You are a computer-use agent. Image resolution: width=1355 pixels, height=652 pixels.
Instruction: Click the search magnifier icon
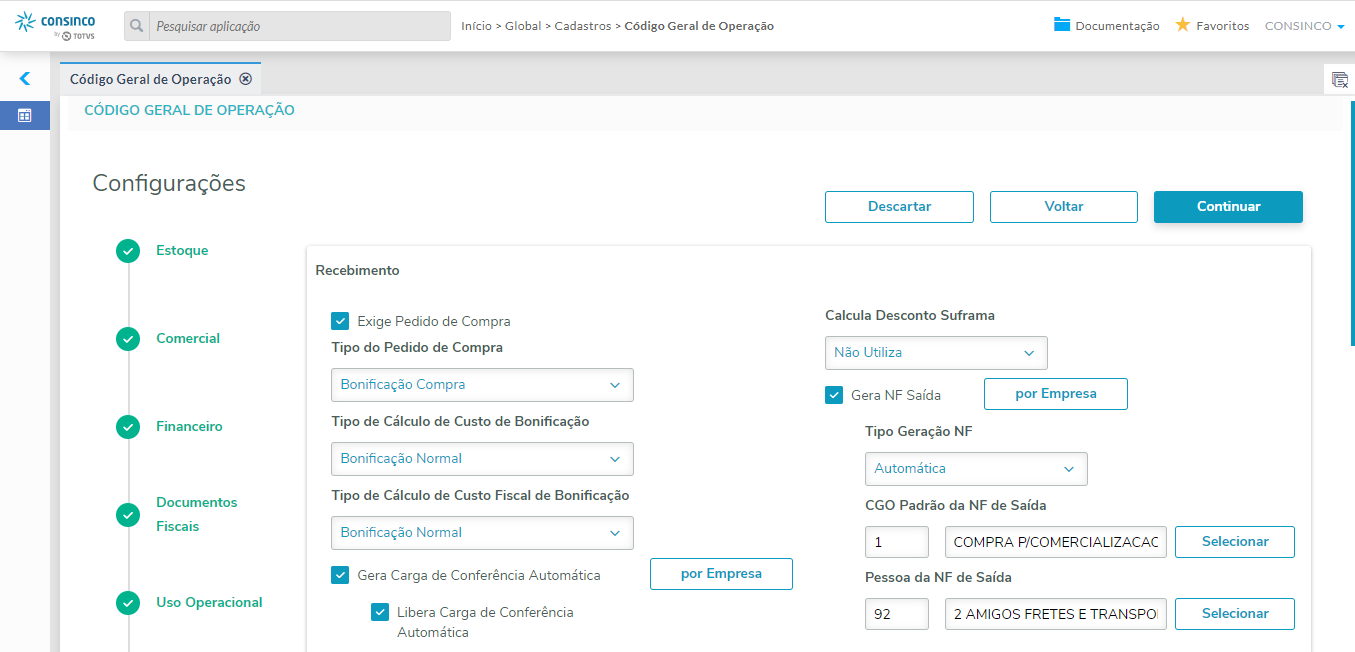coord(137,26)
